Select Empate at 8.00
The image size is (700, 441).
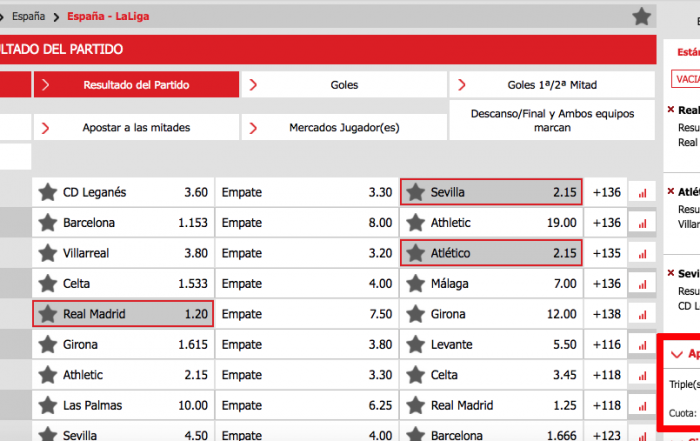[x=307, y=223]
